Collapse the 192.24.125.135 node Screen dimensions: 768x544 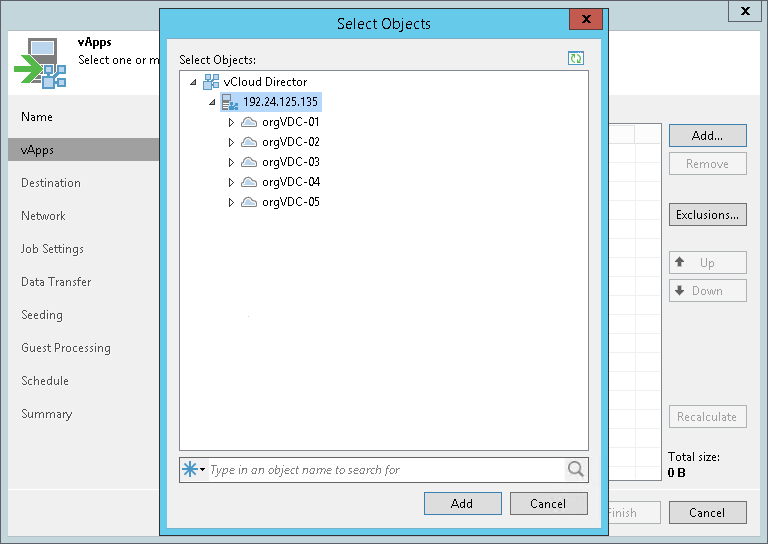click(x=212, y=102)
